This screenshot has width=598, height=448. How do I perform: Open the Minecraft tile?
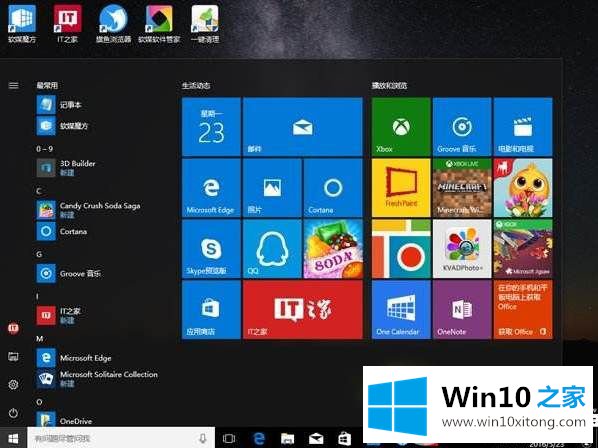tap(462, 188)
